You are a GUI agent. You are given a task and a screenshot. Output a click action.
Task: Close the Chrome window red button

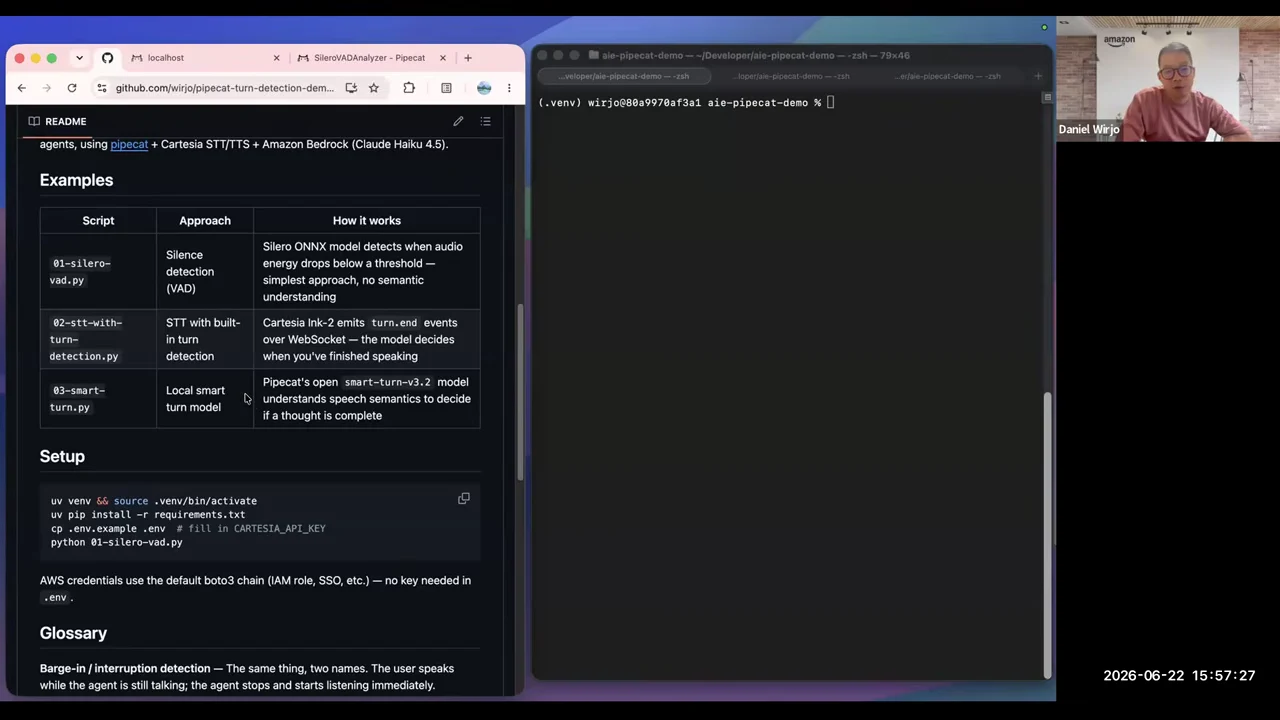[x=19, y=58]
